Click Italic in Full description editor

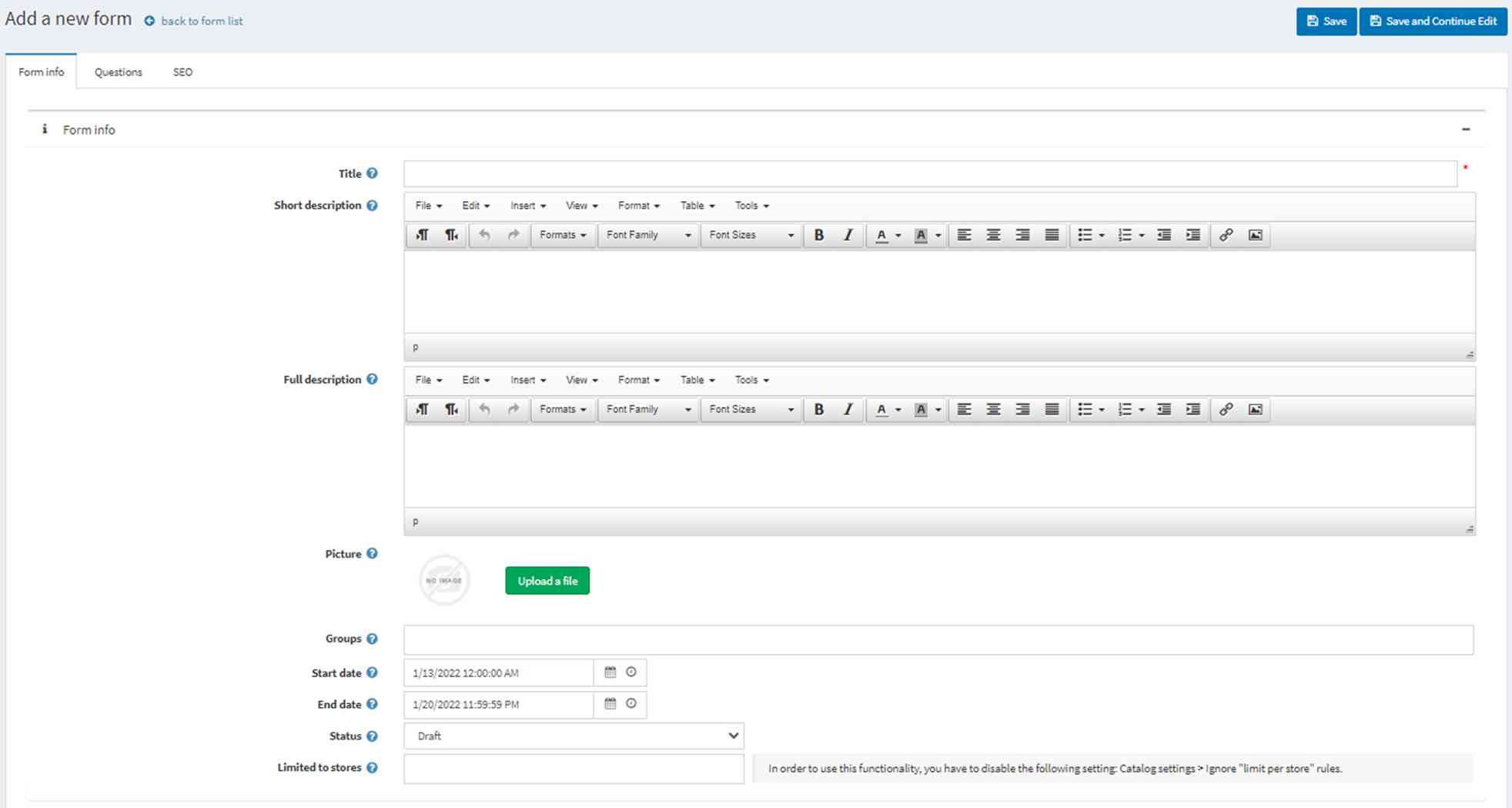coord(848,409)
